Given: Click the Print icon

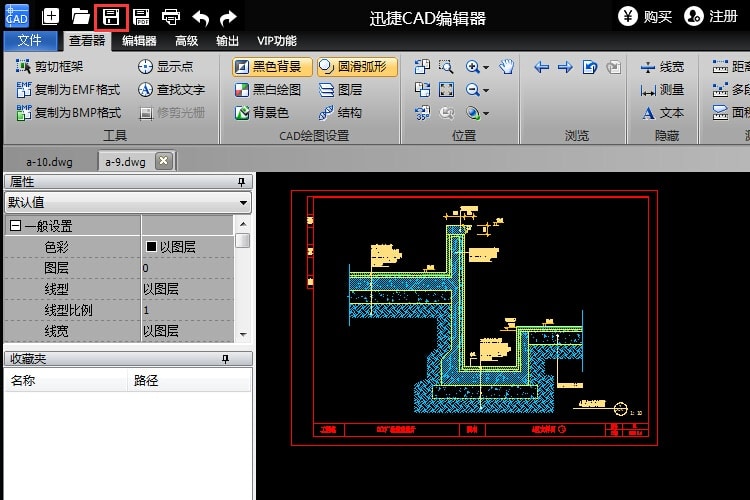Looking at the screenshot, I should (171, 16).
